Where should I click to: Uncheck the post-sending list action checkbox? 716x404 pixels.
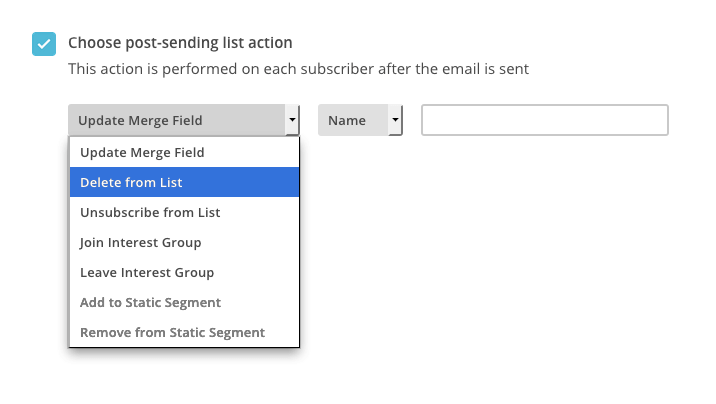(x=44, y=44)
